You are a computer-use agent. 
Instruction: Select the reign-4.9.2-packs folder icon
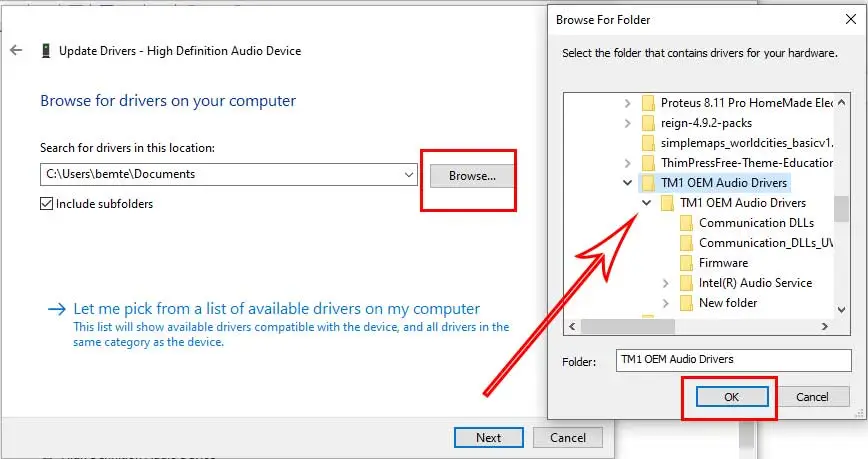click(x=648, y=123)
